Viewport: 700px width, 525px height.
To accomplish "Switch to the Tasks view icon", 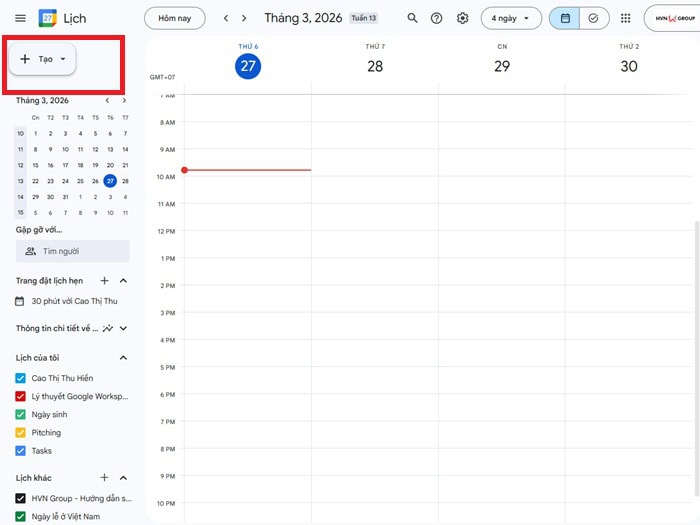I will click(x=593, y=18).
